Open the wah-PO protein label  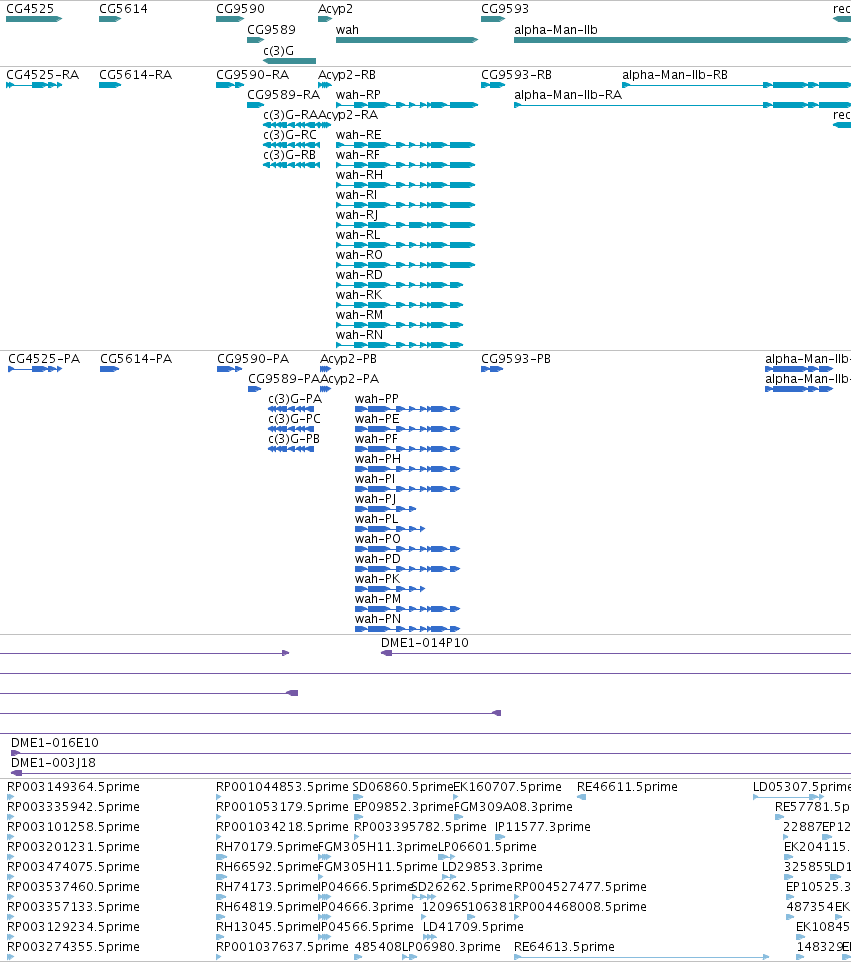point(378,539)
